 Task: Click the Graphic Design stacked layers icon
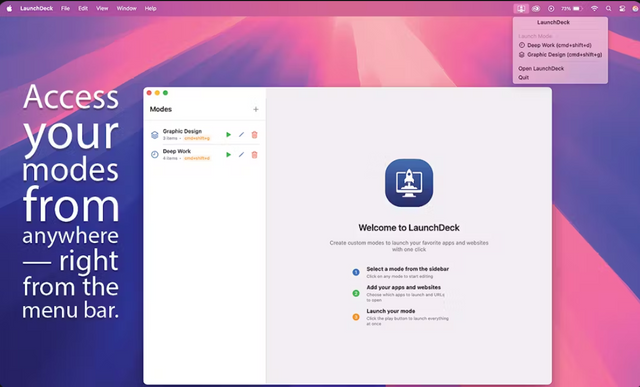155,135
